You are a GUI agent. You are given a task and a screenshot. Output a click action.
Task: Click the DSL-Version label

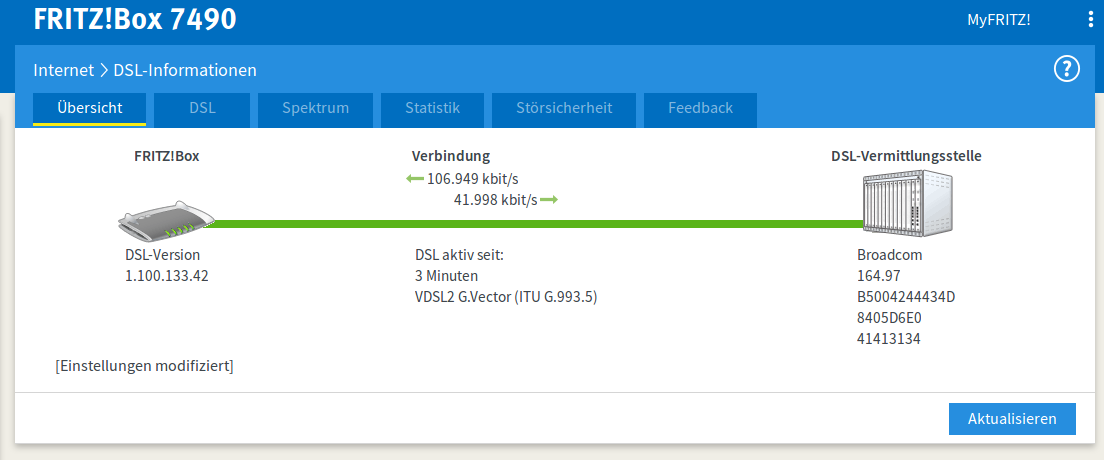point(163,255)
